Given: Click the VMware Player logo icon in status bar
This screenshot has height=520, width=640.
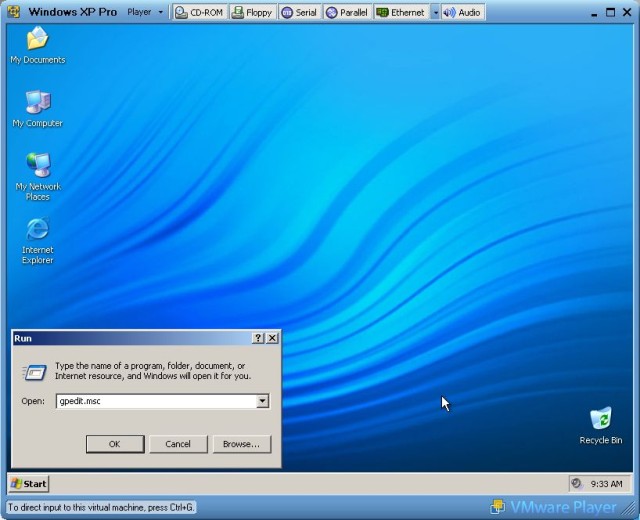Looking at the screenshot, I should point(497,507).
